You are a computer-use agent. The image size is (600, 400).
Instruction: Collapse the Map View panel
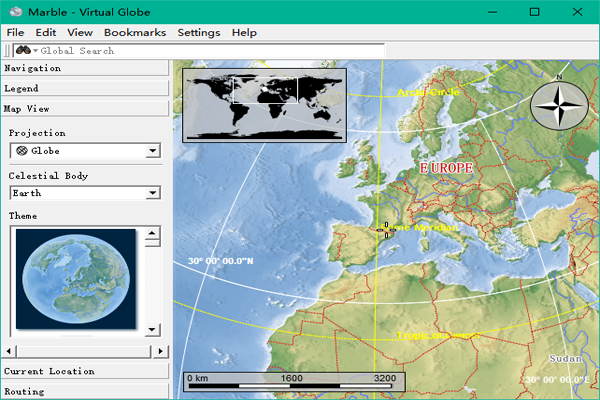[85, 109]
